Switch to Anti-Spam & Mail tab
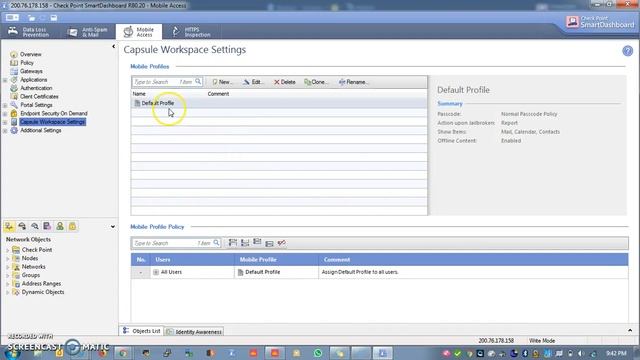 coord(87,32)
